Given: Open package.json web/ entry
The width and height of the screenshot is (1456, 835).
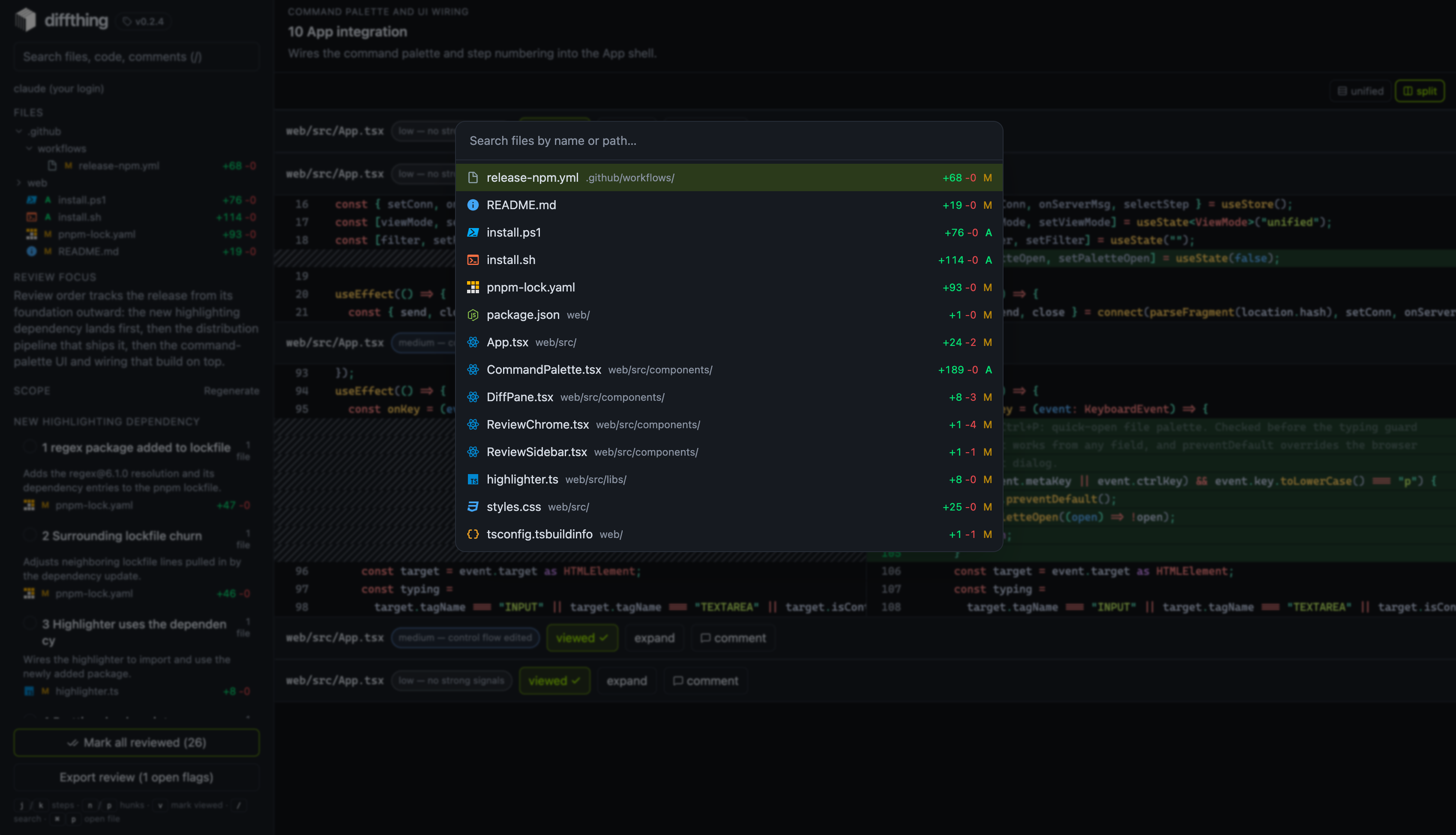Looking at the screenshot, I should (728, 315).
